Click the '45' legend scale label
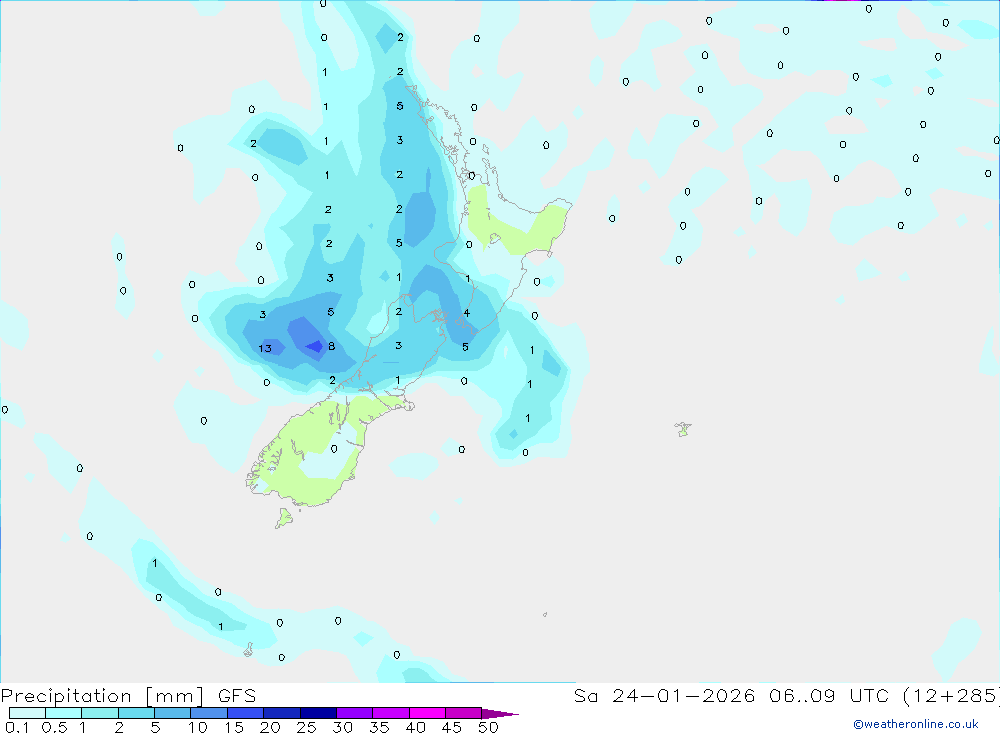The image size is (1000, 733). point(452,727)
